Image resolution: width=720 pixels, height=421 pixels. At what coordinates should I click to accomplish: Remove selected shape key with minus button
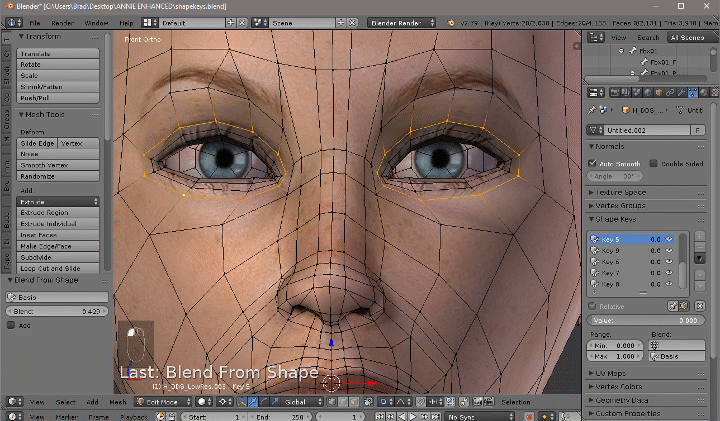tap(699, 247)
